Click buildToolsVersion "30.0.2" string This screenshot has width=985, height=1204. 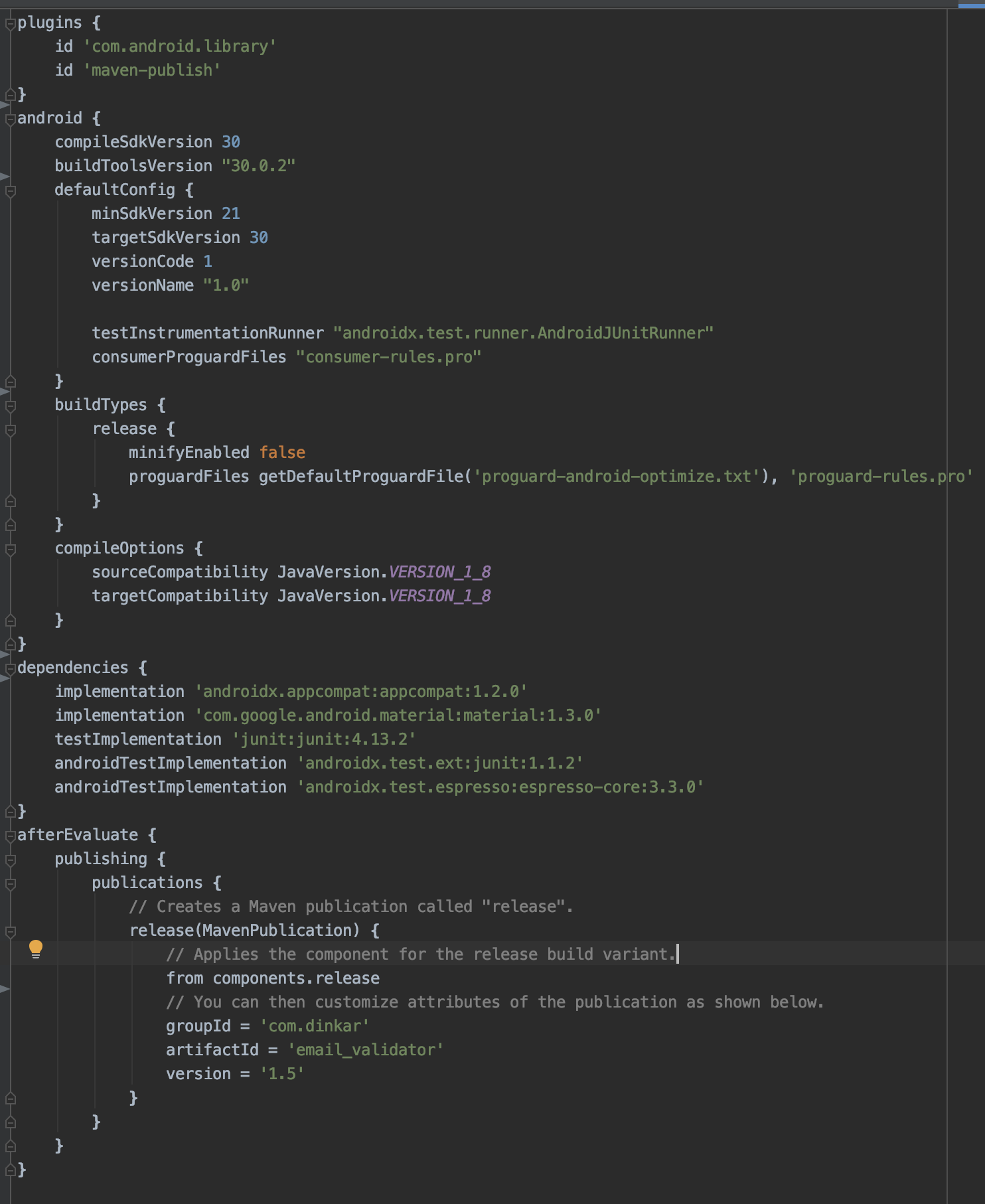click(x=258, y=166)
